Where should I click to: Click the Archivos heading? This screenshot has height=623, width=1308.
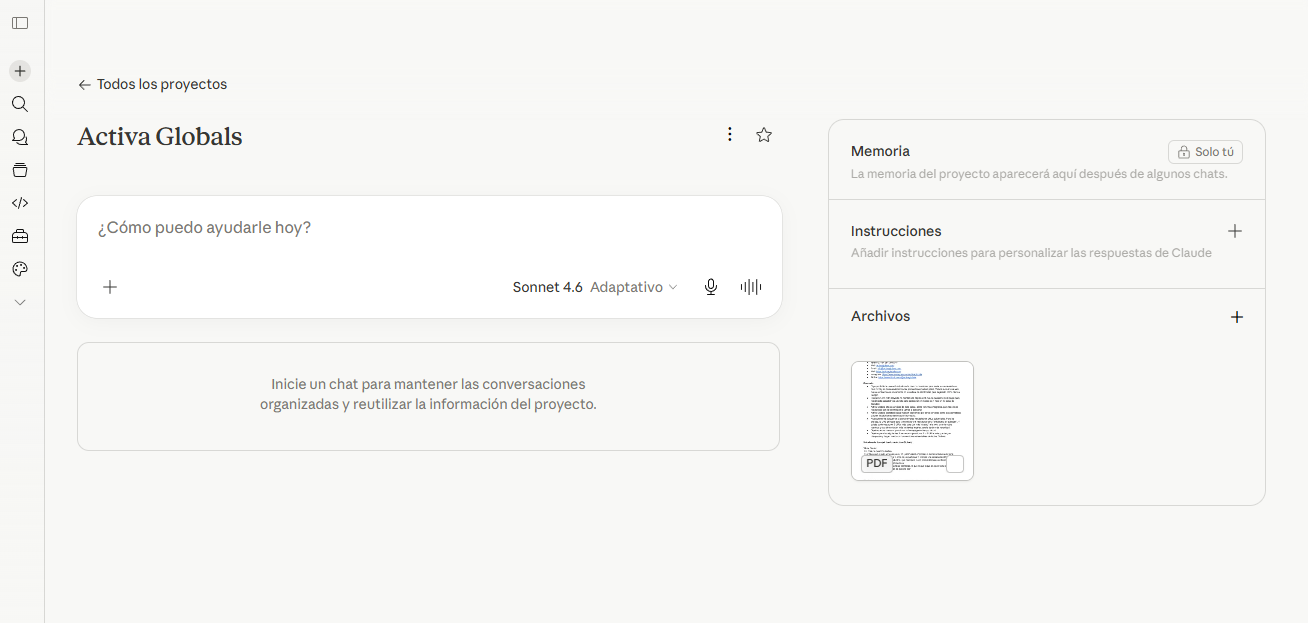(880, 316)
